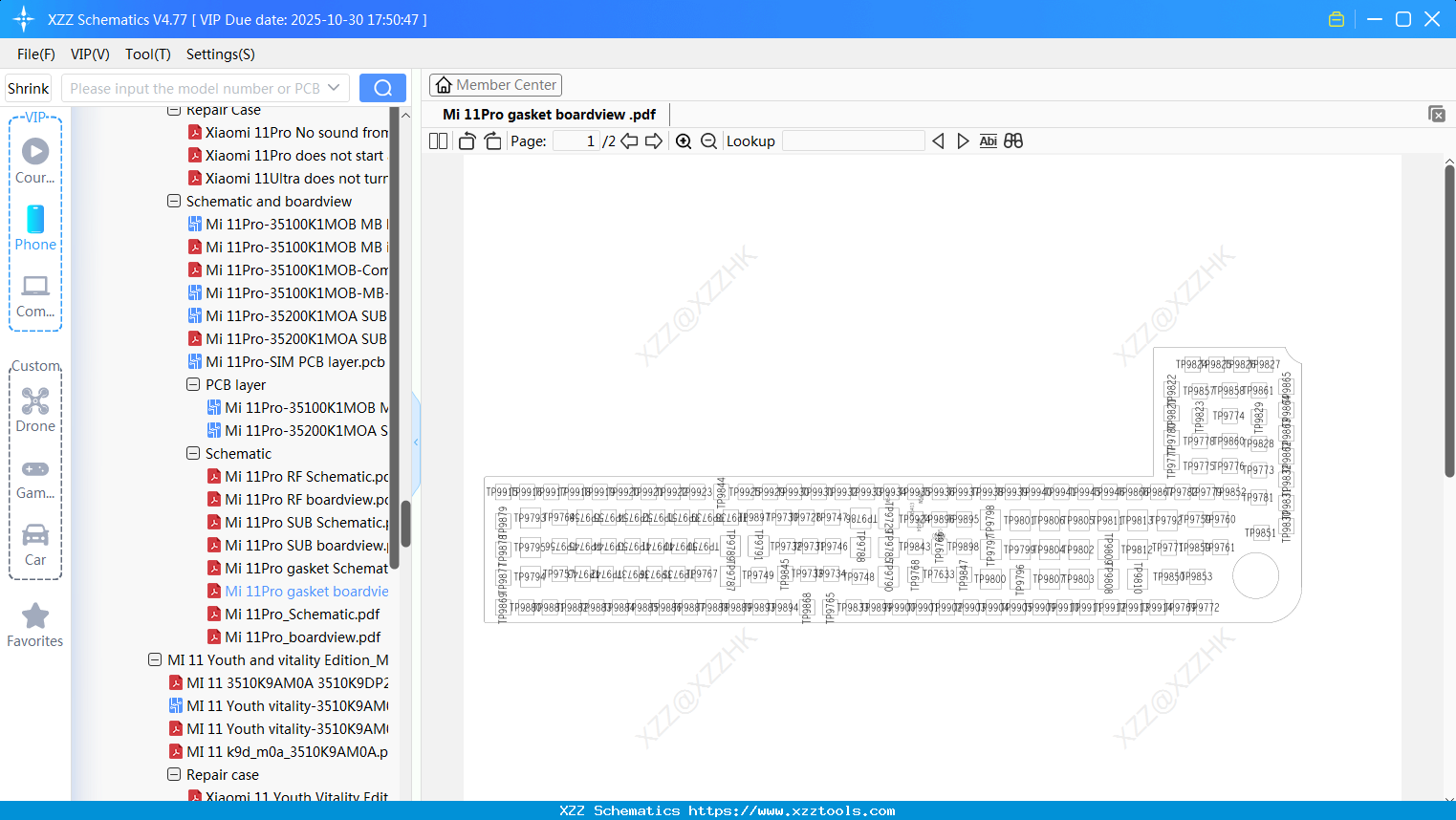
Task: Rotate the page clockwise
Action: pos(491,140)
